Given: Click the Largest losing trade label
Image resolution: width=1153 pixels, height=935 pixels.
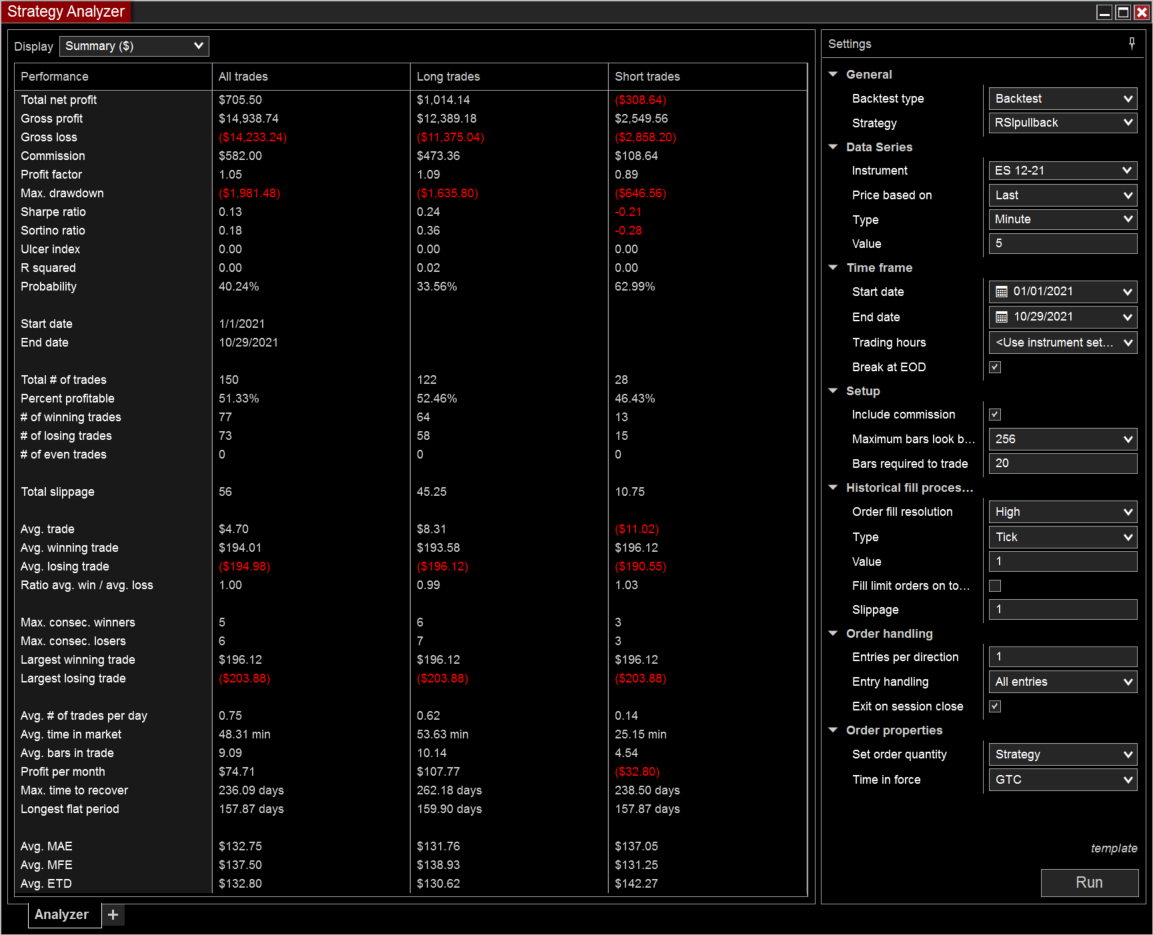Looking at the screenshot, I should (x=73, y=678).
